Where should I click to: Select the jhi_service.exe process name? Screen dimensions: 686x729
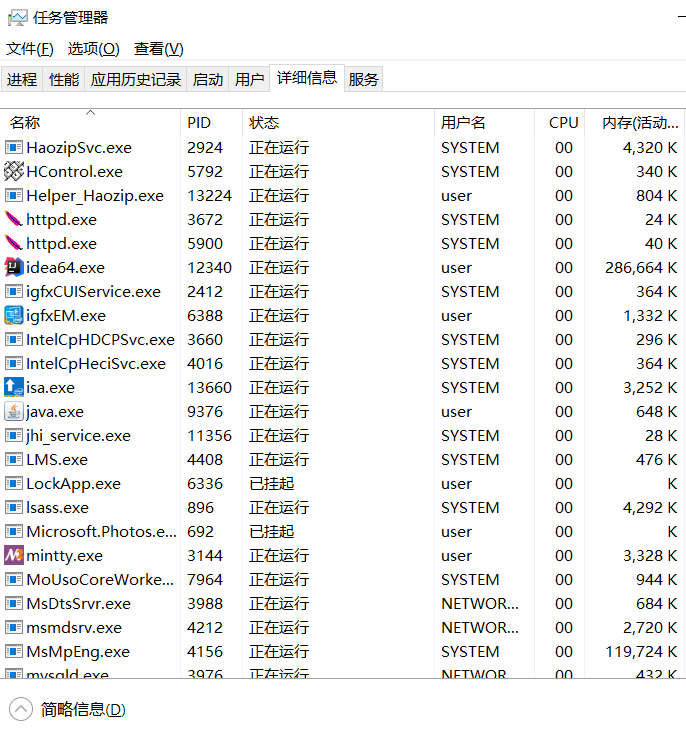79,436
